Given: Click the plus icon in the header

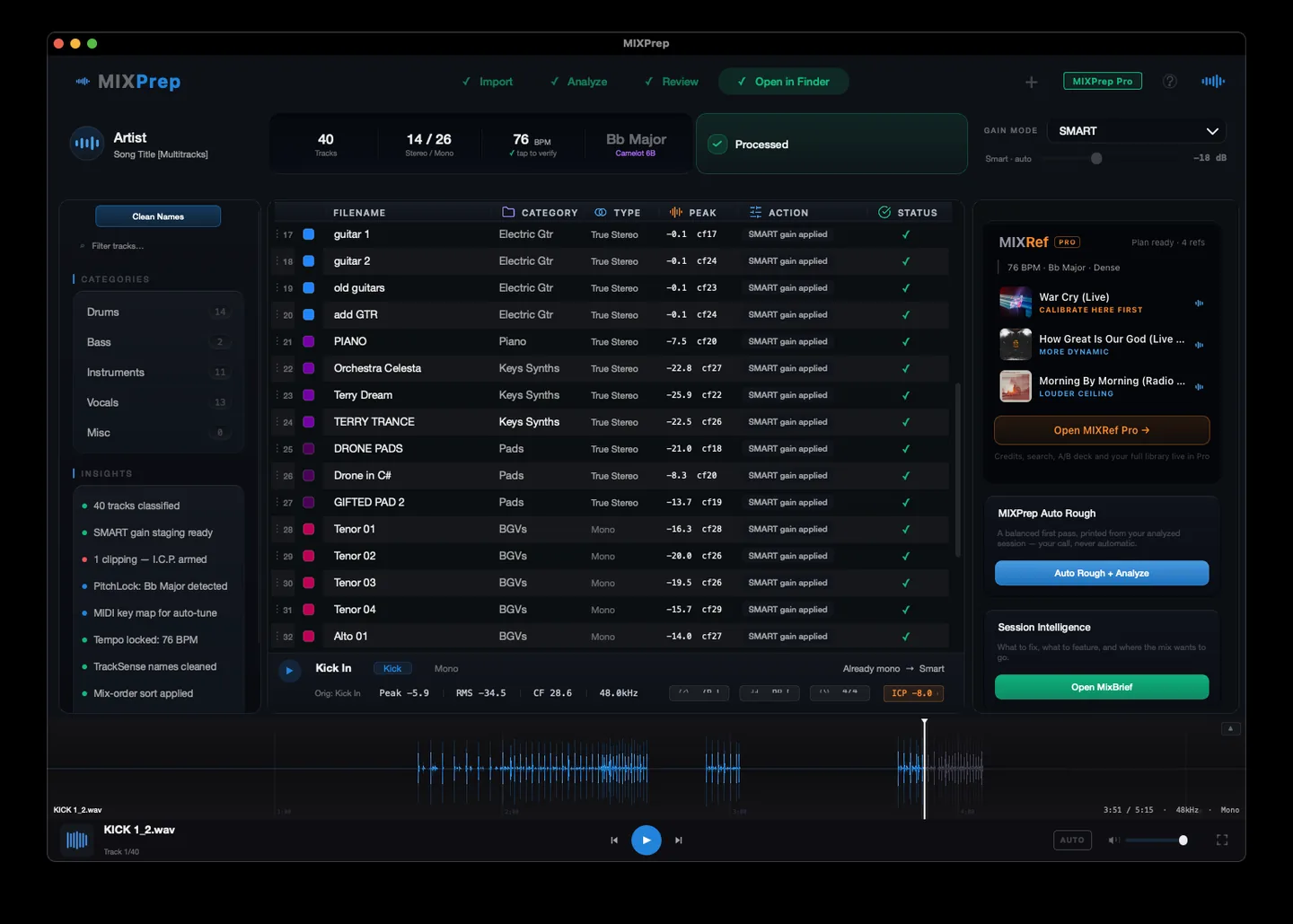Looking at the screenshot, I should [x=1031, y=82].
